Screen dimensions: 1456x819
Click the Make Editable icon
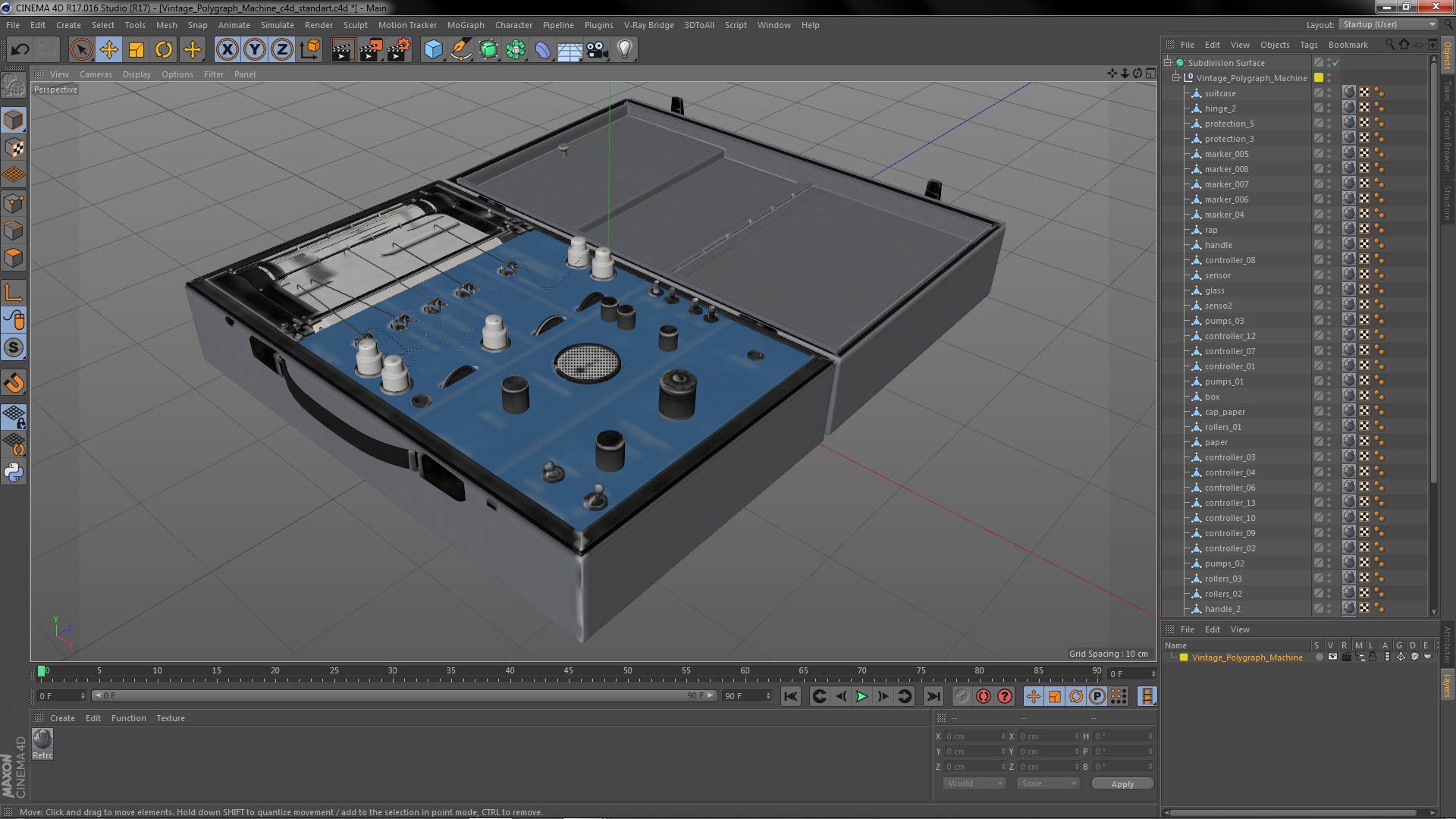14,86
